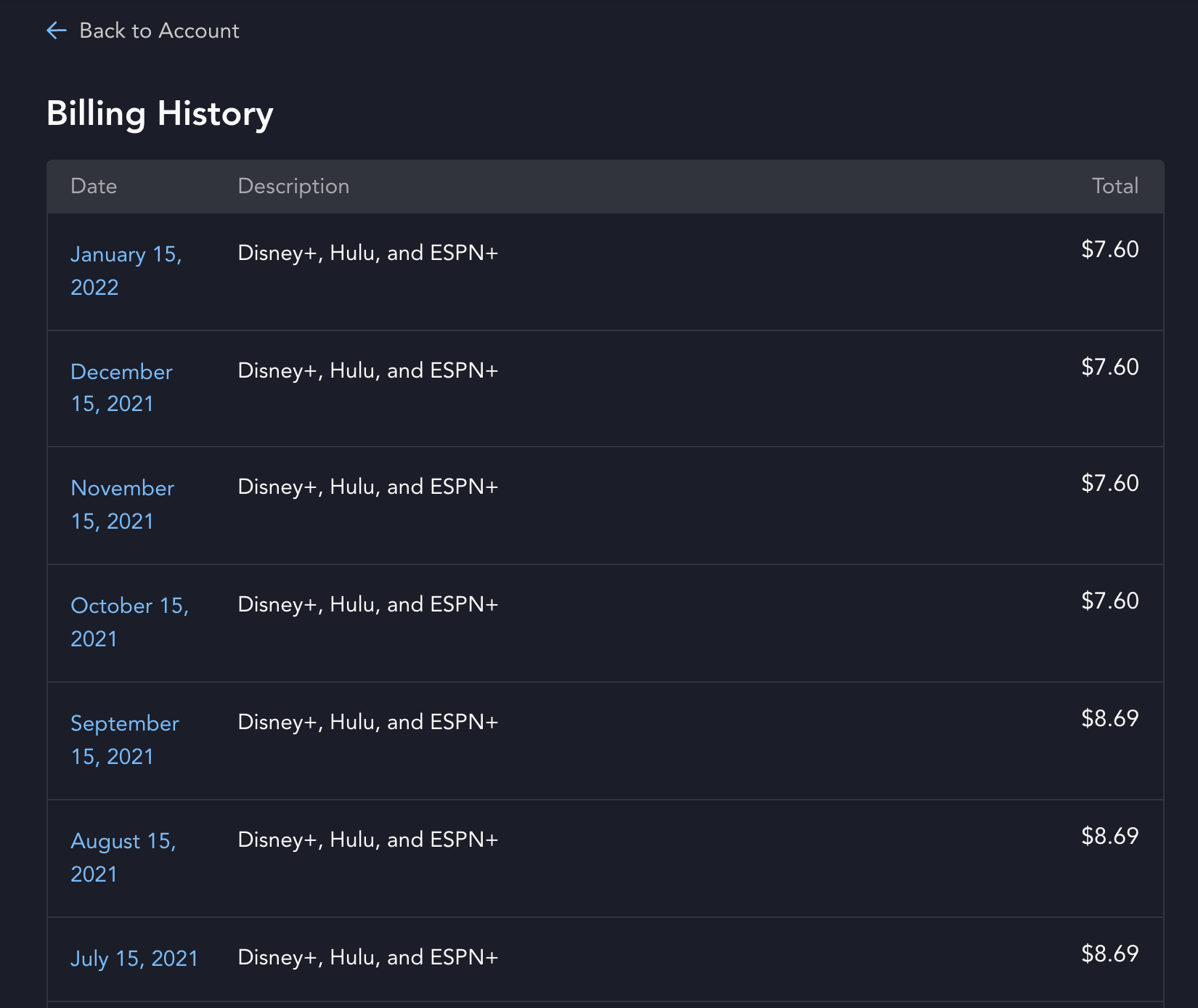Screen dimensions: 1198x1008
Task: Open the July 15, 2021 invoice
Action: click(134, 959)
